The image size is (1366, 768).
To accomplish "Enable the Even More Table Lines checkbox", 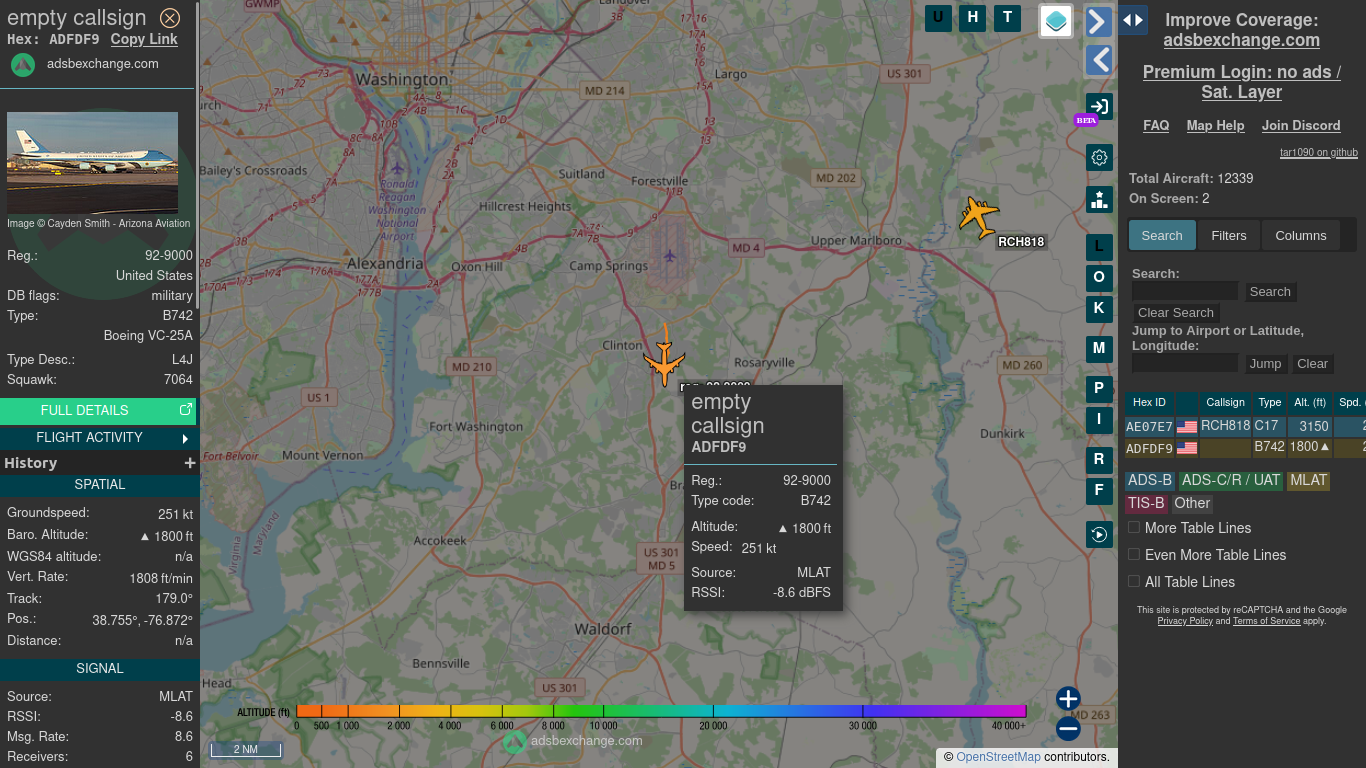I will tap(1134, 554).
